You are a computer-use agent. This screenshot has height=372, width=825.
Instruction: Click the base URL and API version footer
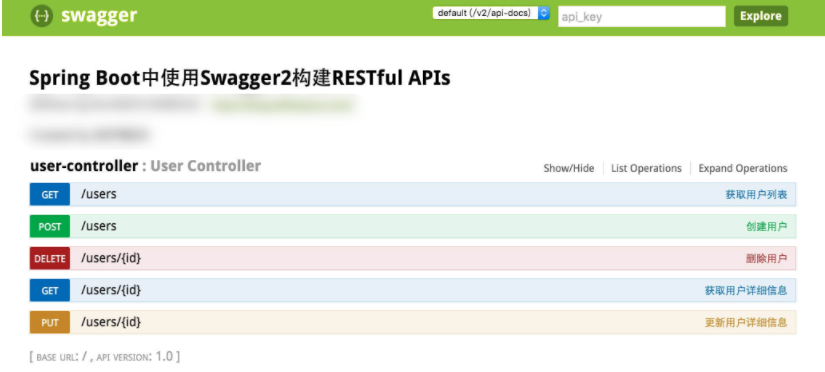pos(105,356)
